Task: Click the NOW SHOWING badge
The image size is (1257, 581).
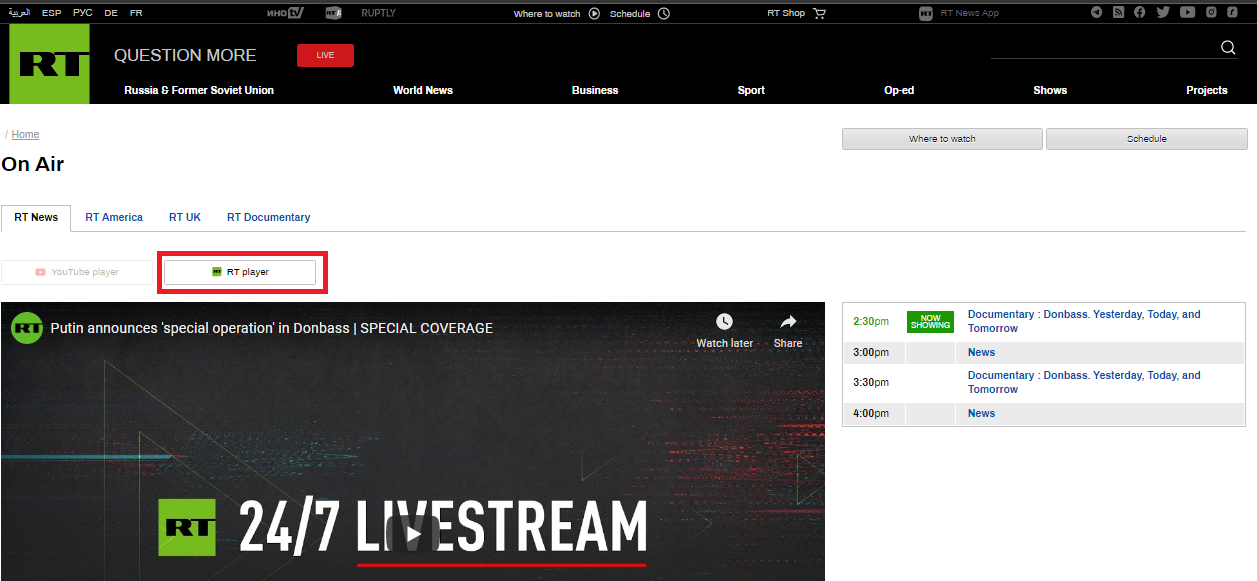Action: [x=930, y=322]
